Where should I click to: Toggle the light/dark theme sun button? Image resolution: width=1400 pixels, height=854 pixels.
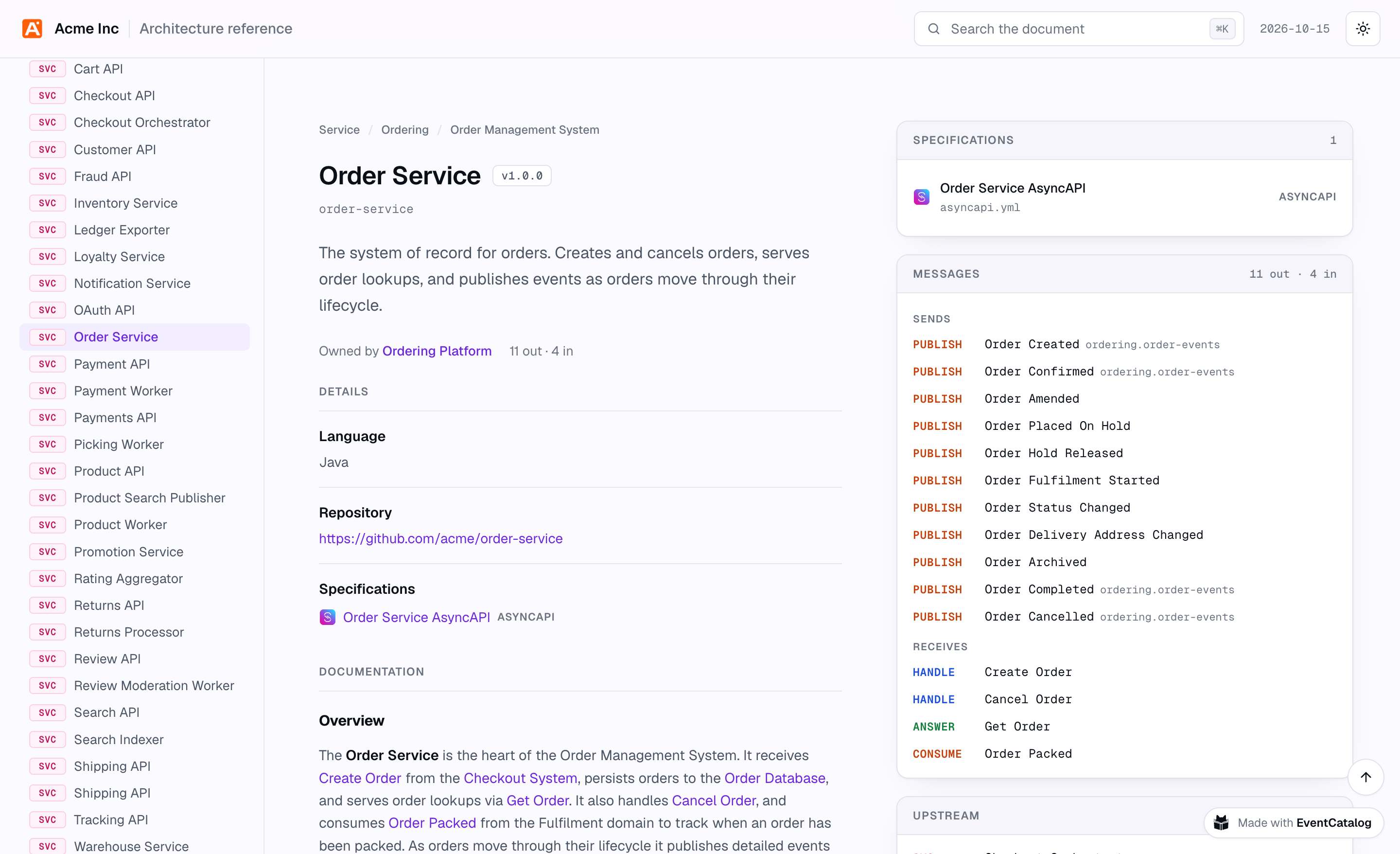[1363, 28]
